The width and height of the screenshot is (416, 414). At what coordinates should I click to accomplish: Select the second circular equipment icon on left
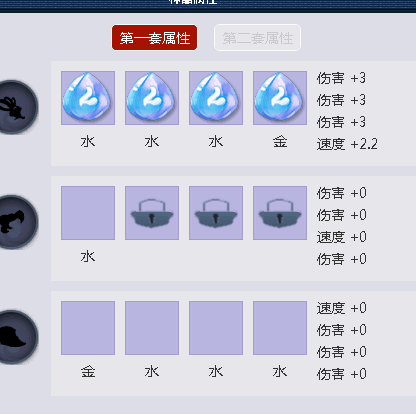(17, 222)
